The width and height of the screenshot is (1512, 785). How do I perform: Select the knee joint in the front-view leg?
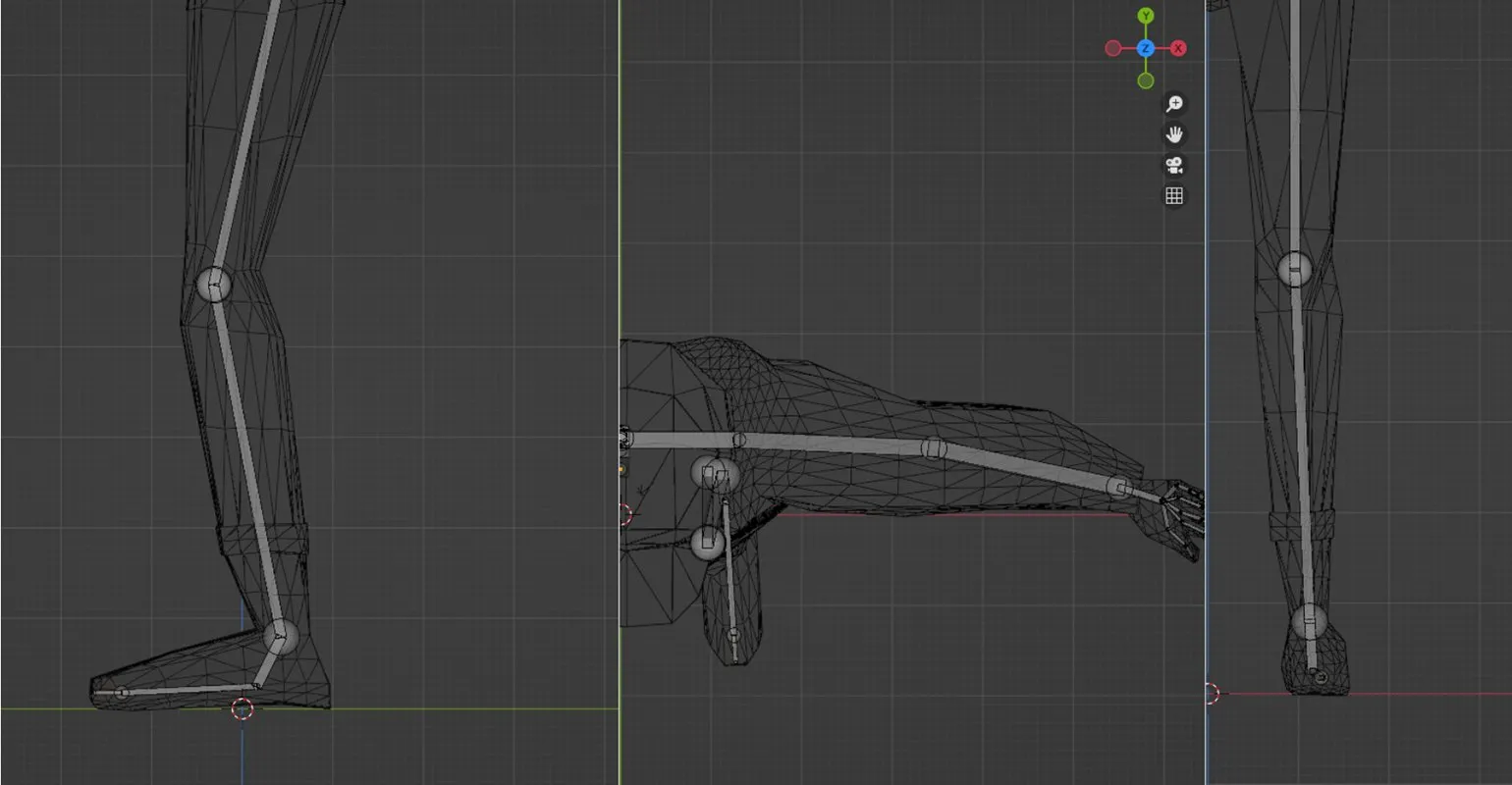pos(1295,268)
